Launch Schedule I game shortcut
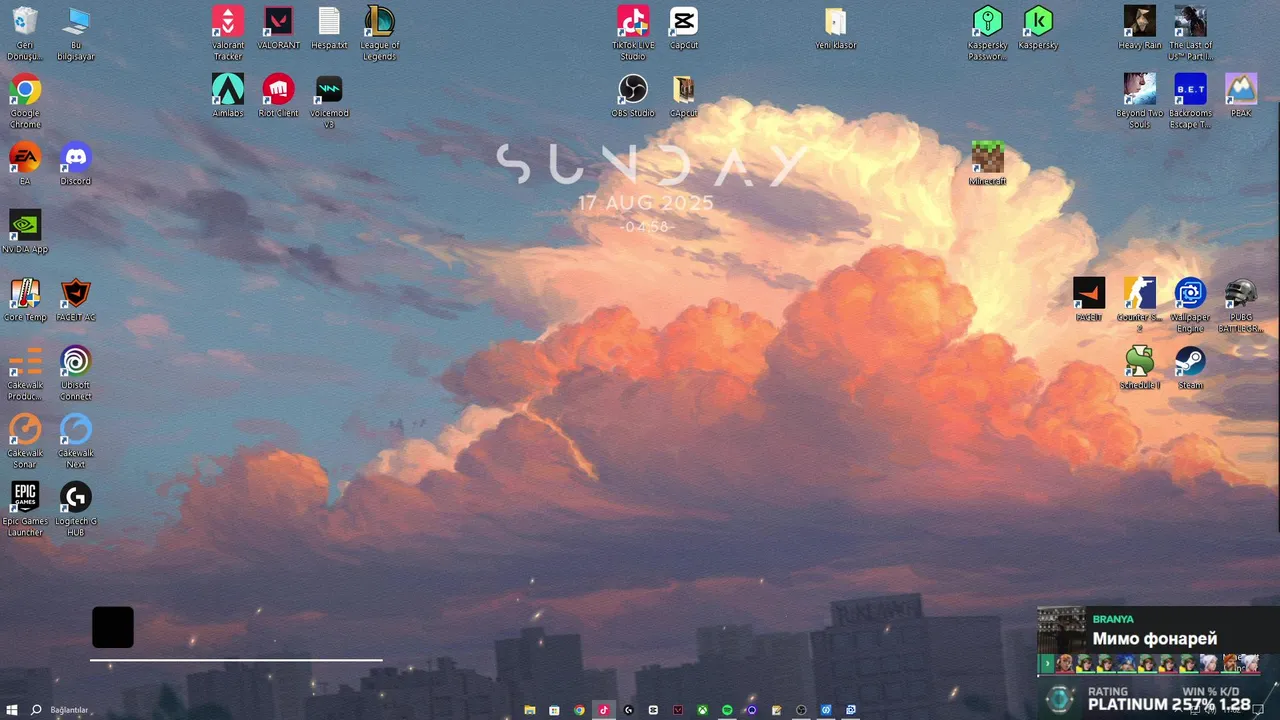Image resolution: width=1280 pixels, height=720 pixels. [1140, 367]
